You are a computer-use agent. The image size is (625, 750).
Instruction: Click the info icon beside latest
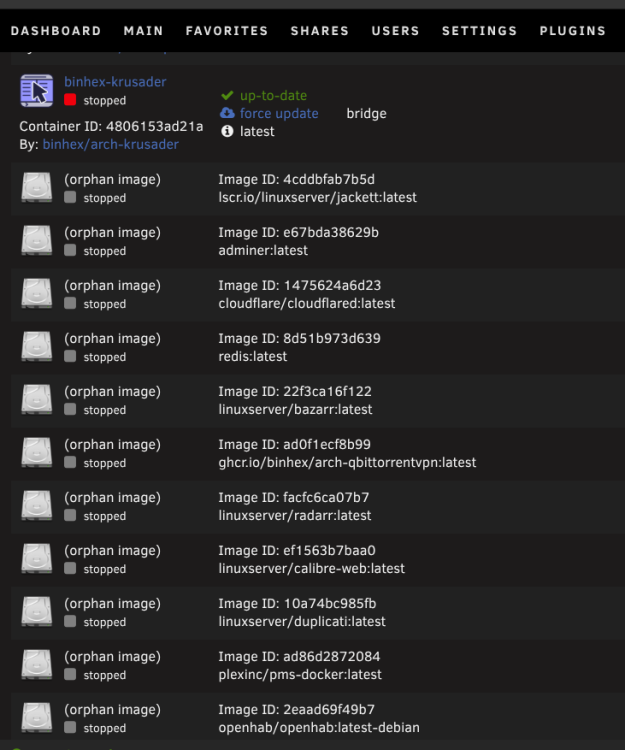[227, 131]
